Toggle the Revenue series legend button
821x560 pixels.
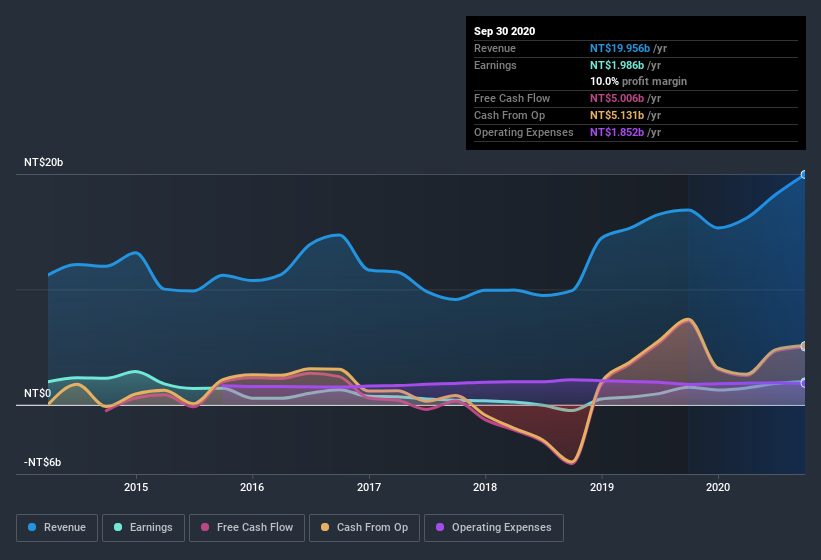pyautogui.click(x=57, y=528)
